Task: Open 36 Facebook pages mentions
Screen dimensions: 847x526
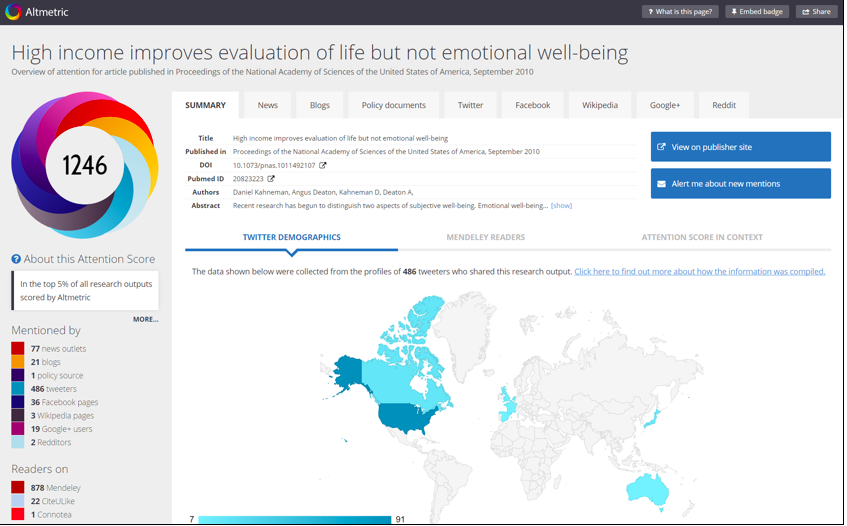Action: click(x=64, y=402)
